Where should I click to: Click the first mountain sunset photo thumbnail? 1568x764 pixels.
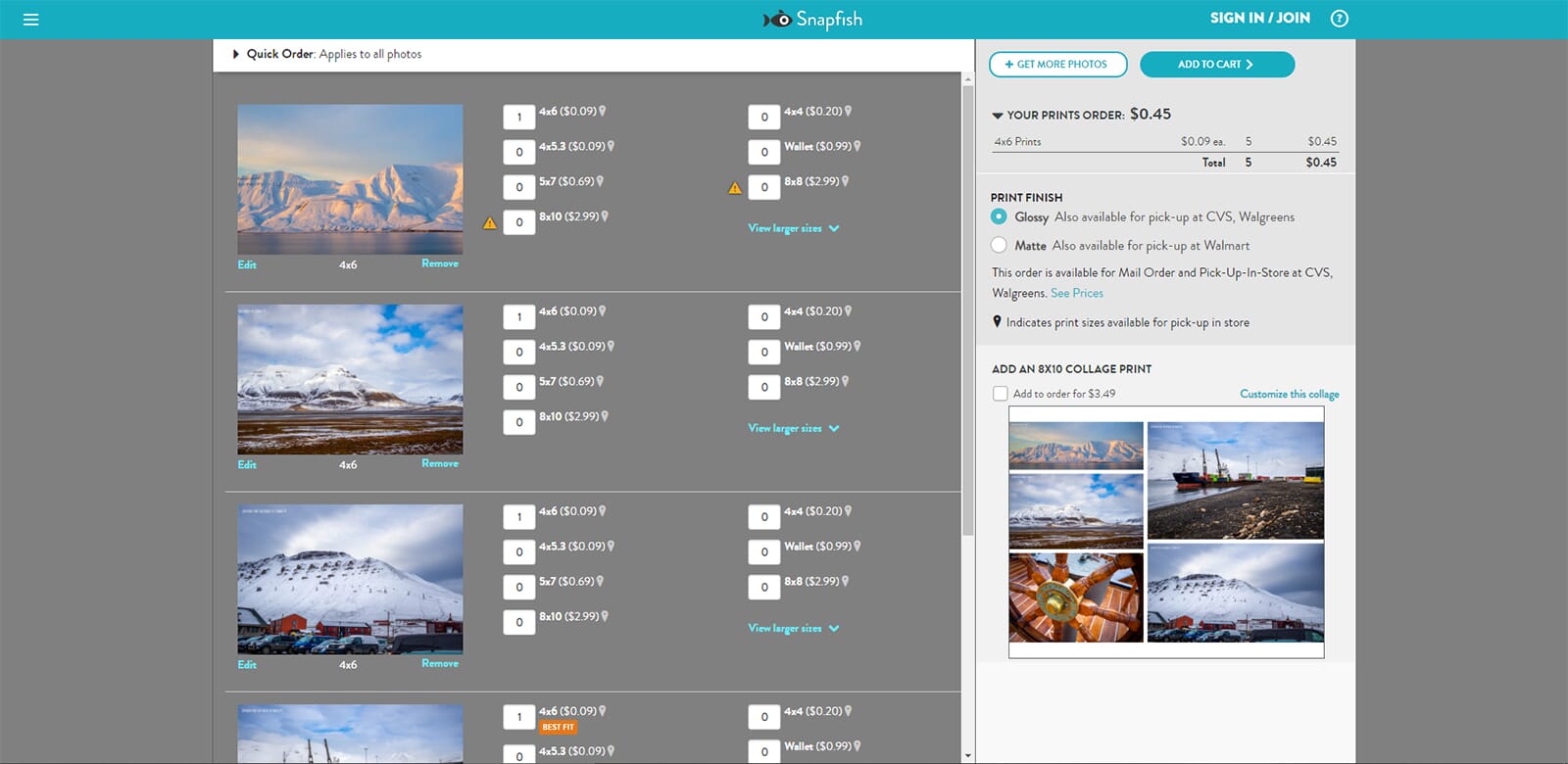click(x=350, y=179)
